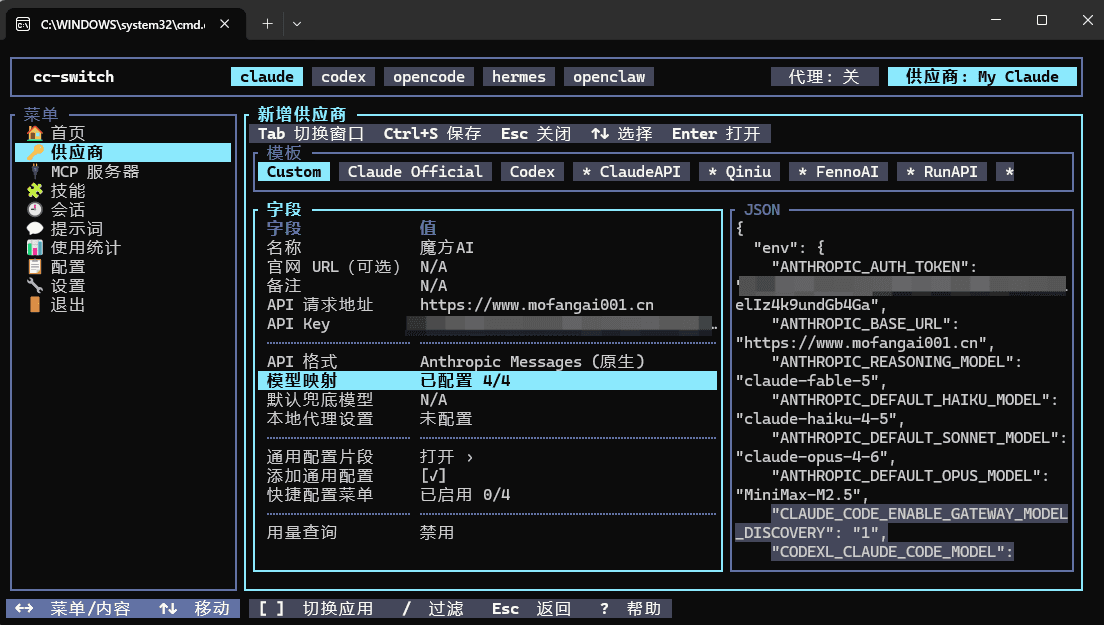1104x625 pixels.
Task: Select the ClaudeAPI template
Action: [x=632, y=172]
